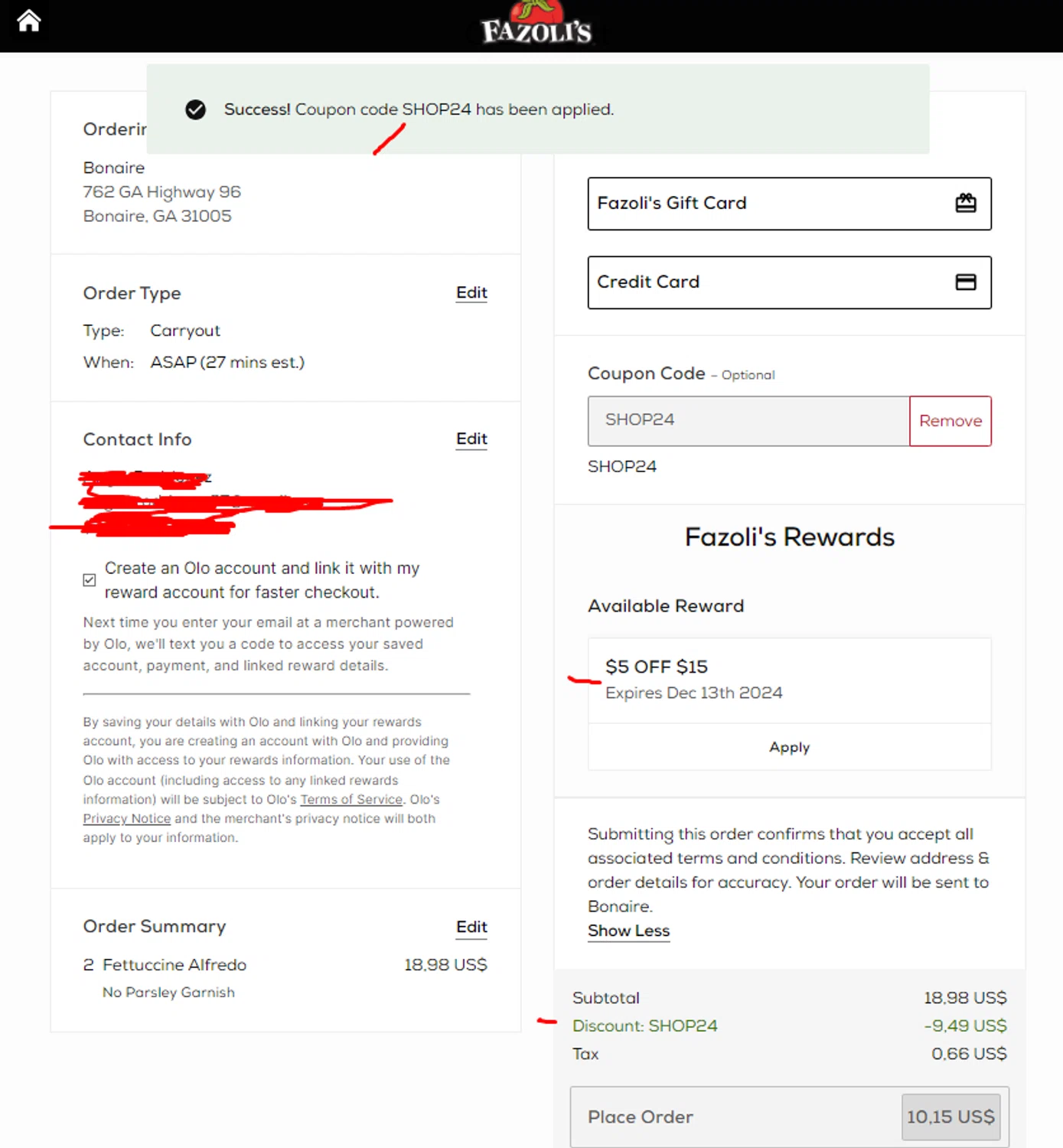Open Olo's Privacy Notice link

tap(127, 818)
